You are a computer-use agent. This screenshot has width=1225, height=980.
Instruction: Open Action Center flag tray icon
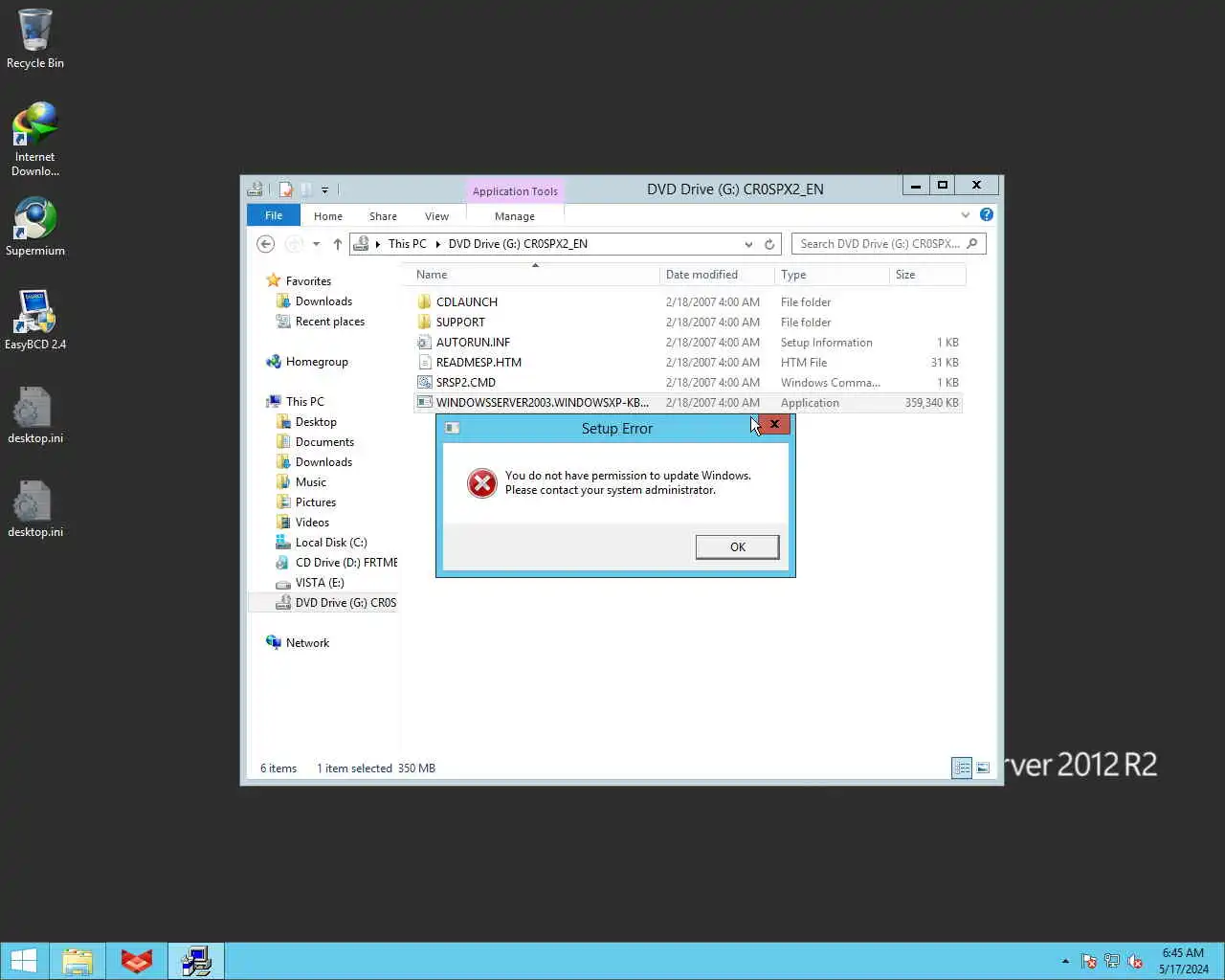point(1089,961)
